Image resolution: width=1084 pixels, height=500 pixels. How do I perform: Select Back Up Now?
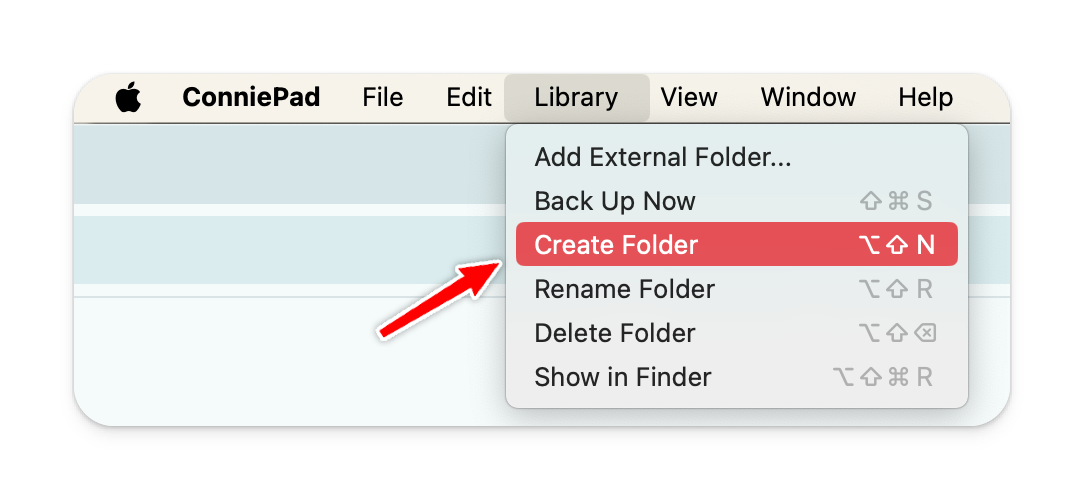615,201
